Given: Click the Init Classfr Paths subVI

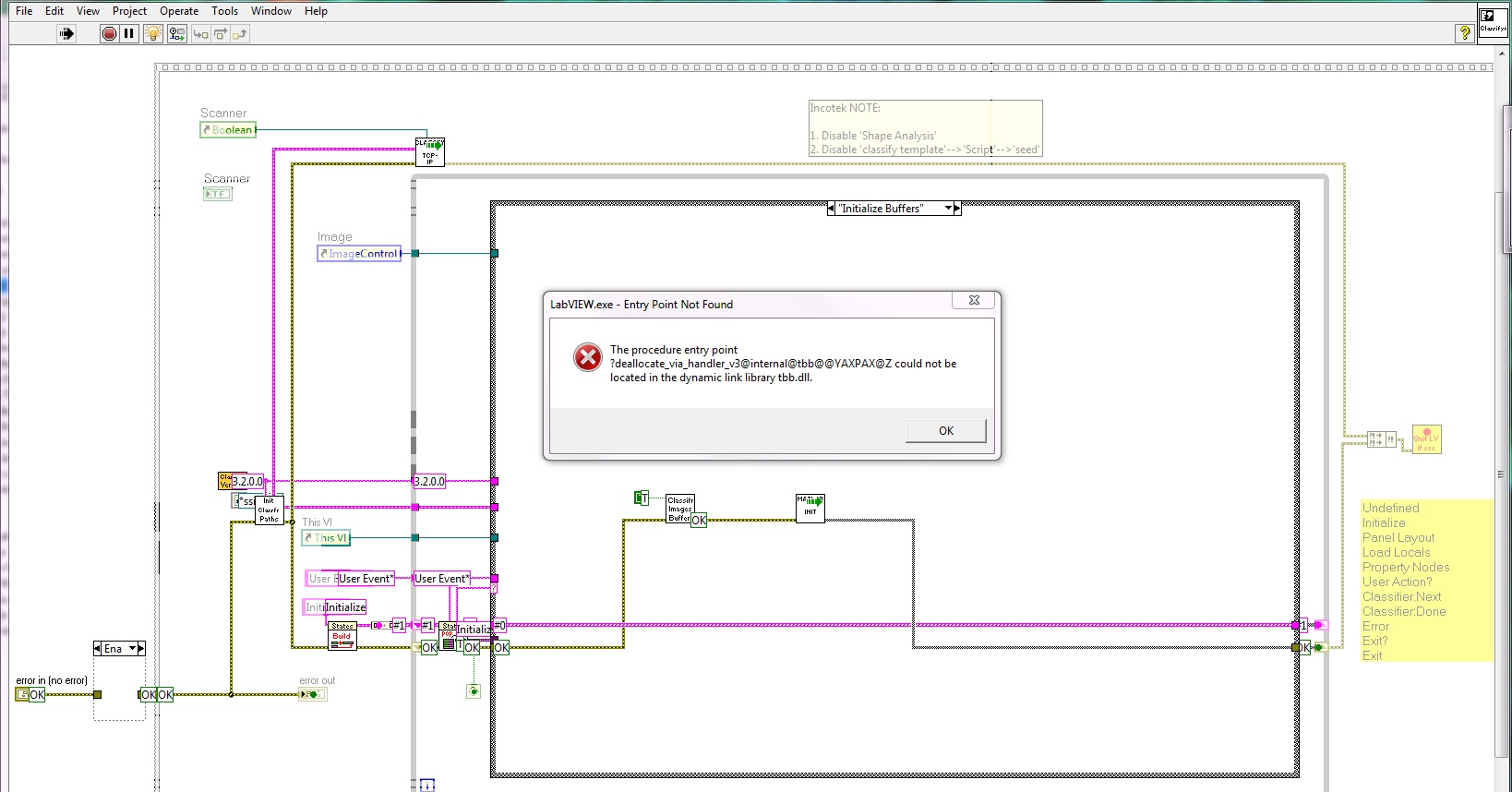Looking at the screenshot, I should coord(269,510).
